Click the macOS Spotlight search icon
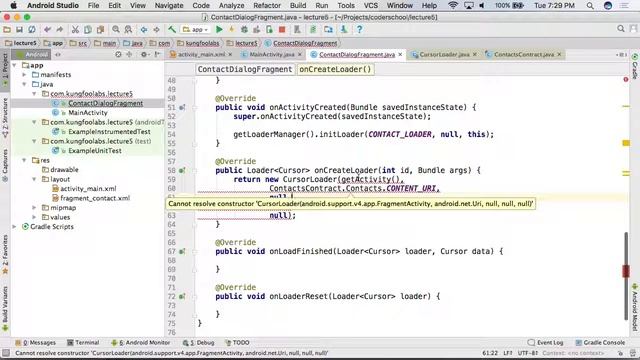 click(590, 5)
